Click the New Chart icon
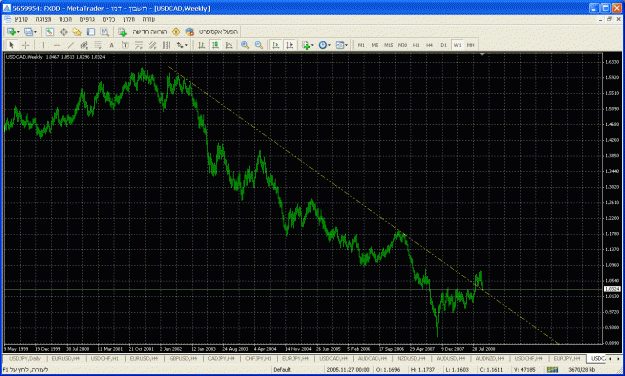The width and height of the screenshot is (625, 376). (x=11, y=31)
